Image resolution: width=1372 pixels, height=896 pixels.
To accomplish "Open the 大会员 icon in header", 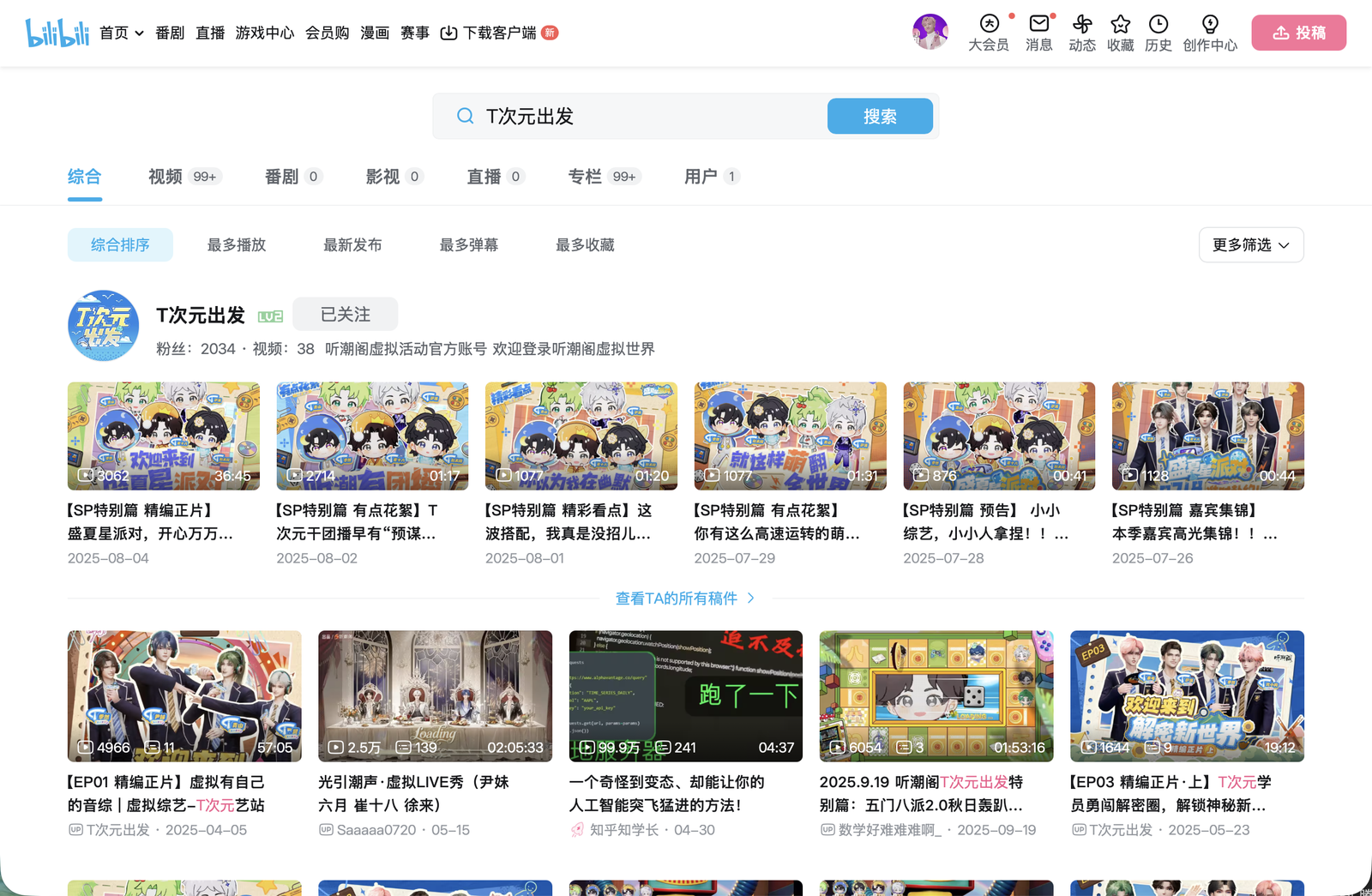I will tap(989, 33).
